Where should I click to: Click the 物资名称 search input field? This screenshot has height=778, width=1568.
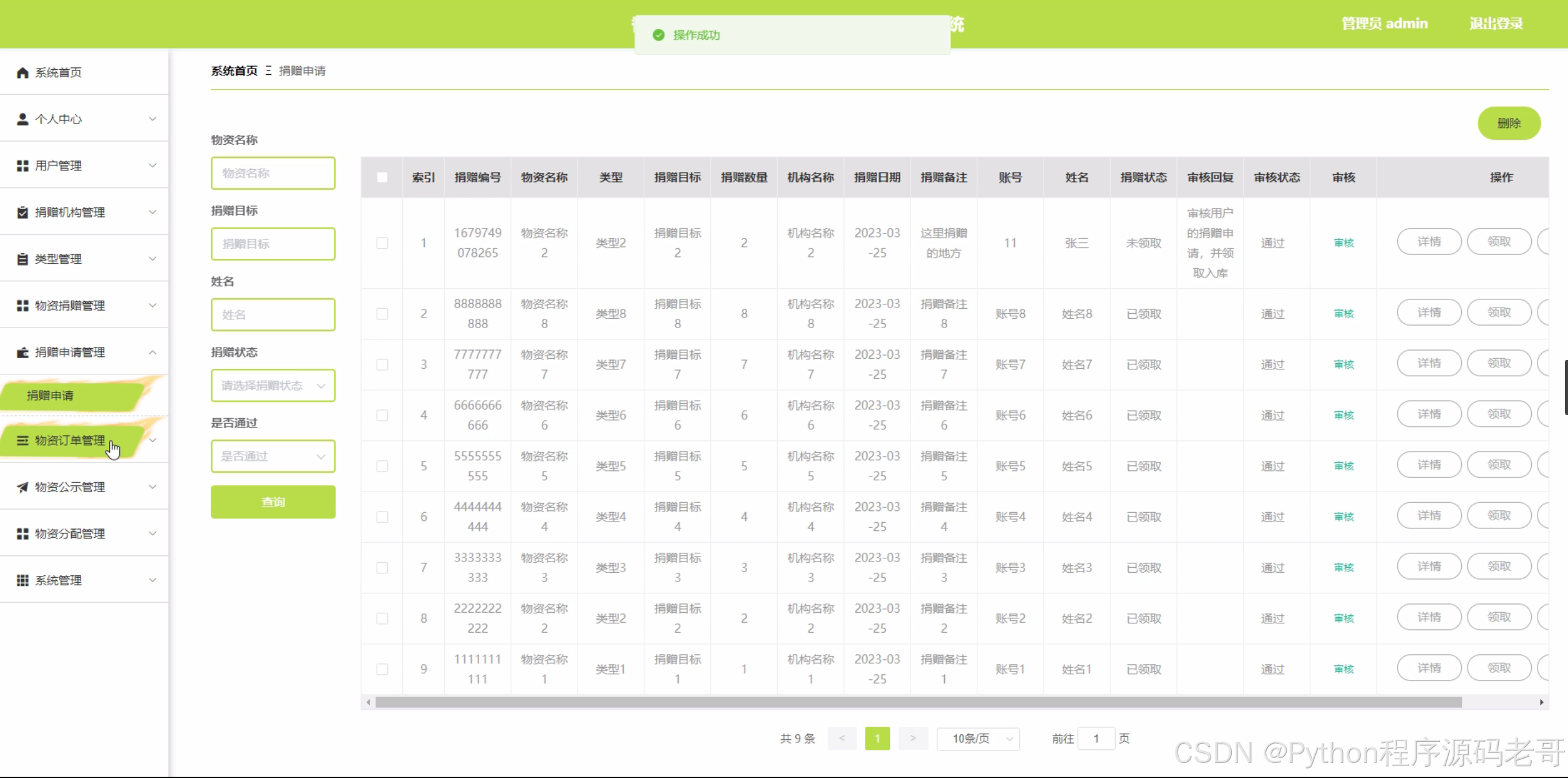[x=273, y=173]
